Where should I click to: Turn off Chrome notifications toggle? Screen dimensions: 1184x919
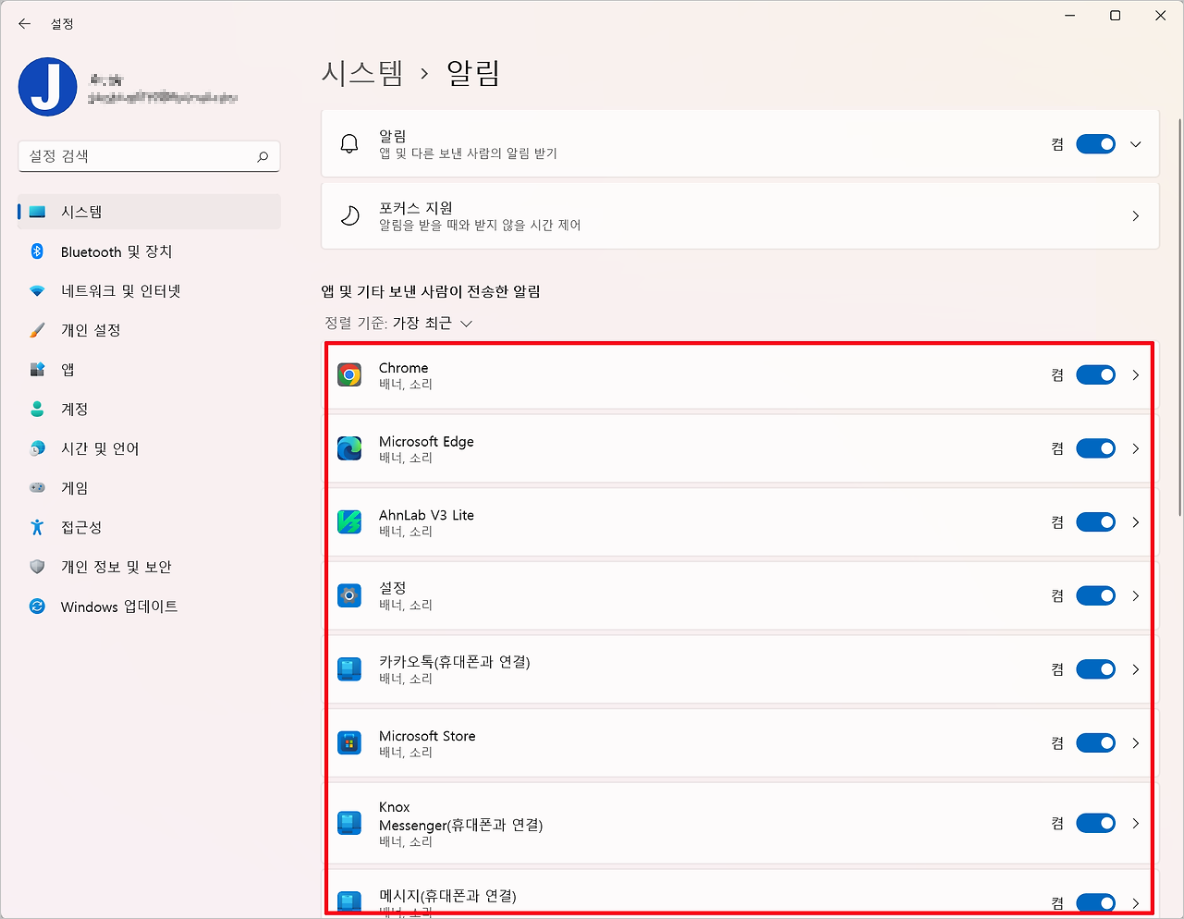(x=1096, y=375)
